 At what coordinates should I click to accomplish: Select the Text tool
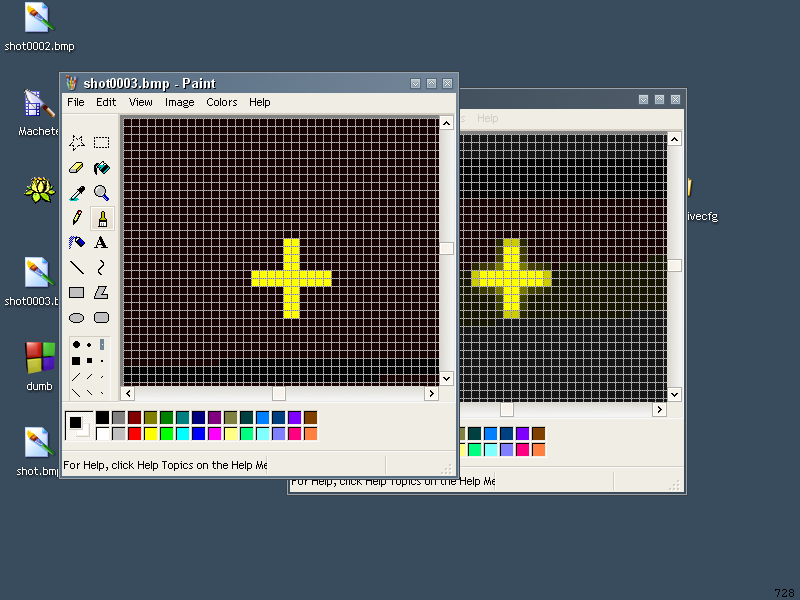tap(101, 243)
